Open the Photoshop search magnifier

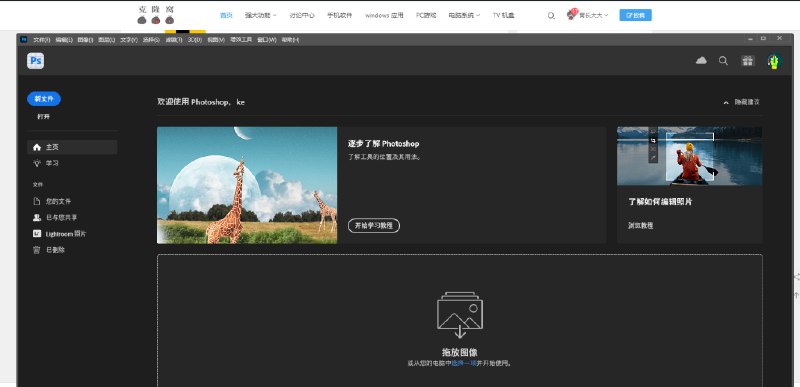[723, 61]
